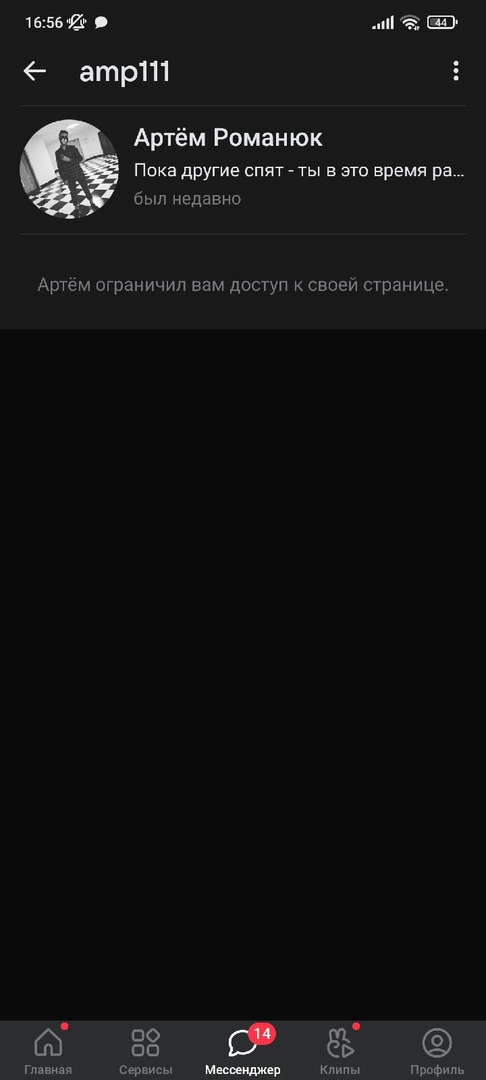This screenshot has height=1080, width=486.
Task: Open the Мессенджер chat bubble icon
Action: [242, 1043]
